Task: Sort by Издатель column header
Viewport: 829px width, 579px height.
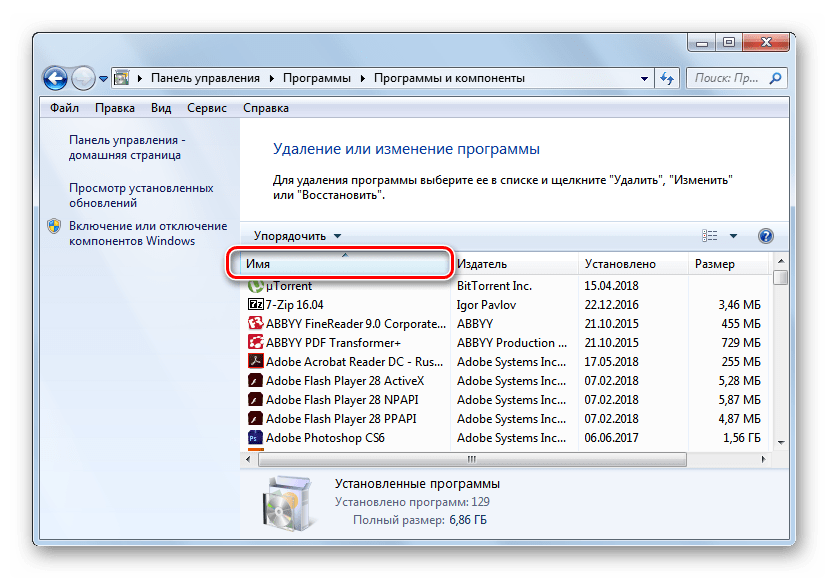Action: click(514, 264)
